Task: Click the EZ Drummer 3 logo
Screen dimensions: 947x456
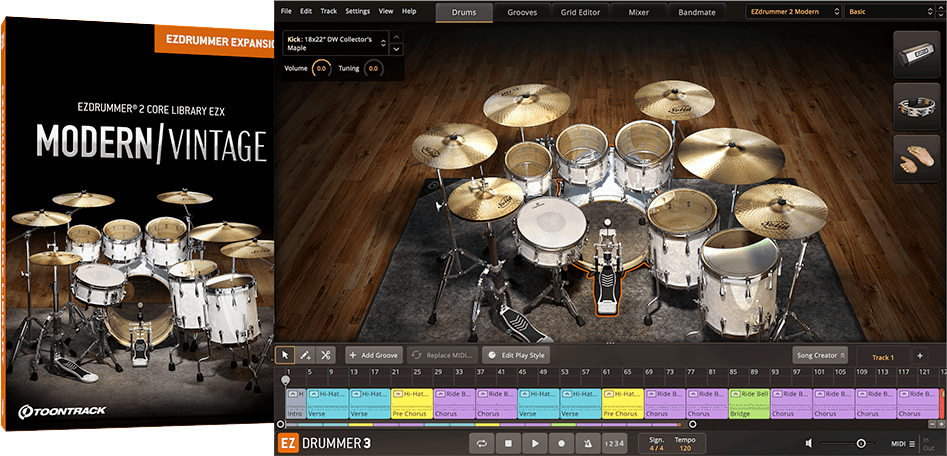Action: pyautogui.click(x=324, y=443)
